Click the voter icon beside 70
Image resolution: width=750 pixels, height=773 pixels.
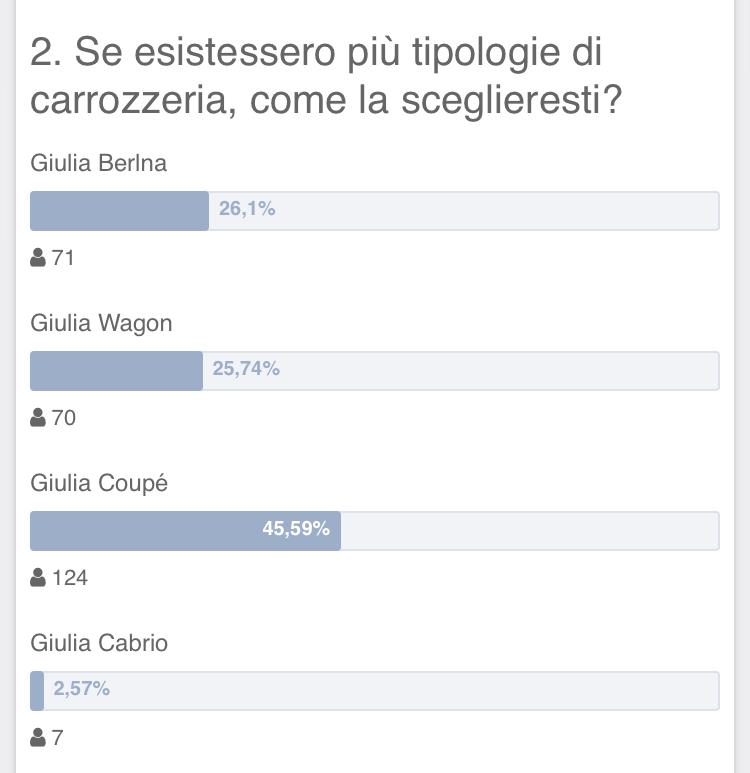coord(38,418)
